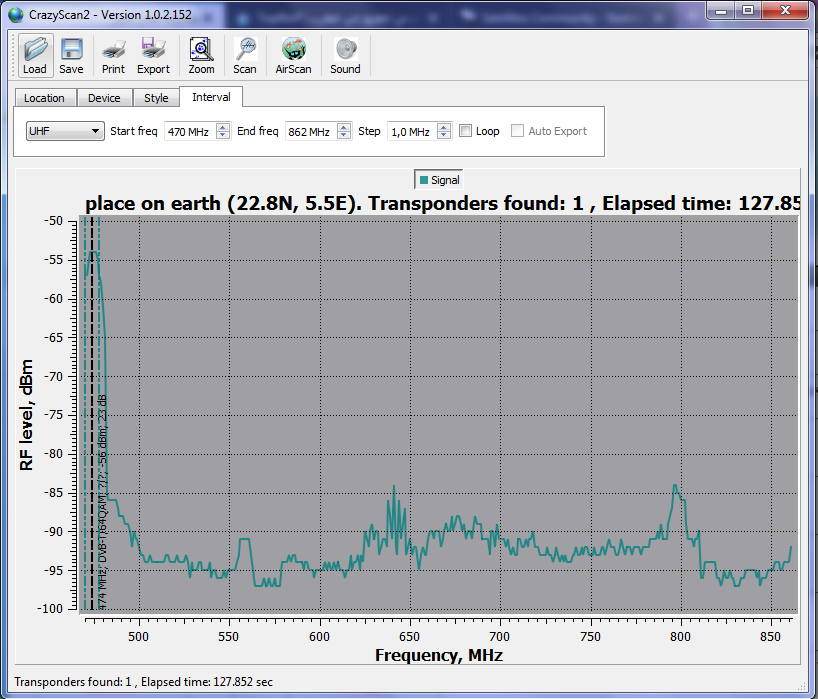The image size is (818, 699).
Task: Switch to the Device tab
Action: 104,98
